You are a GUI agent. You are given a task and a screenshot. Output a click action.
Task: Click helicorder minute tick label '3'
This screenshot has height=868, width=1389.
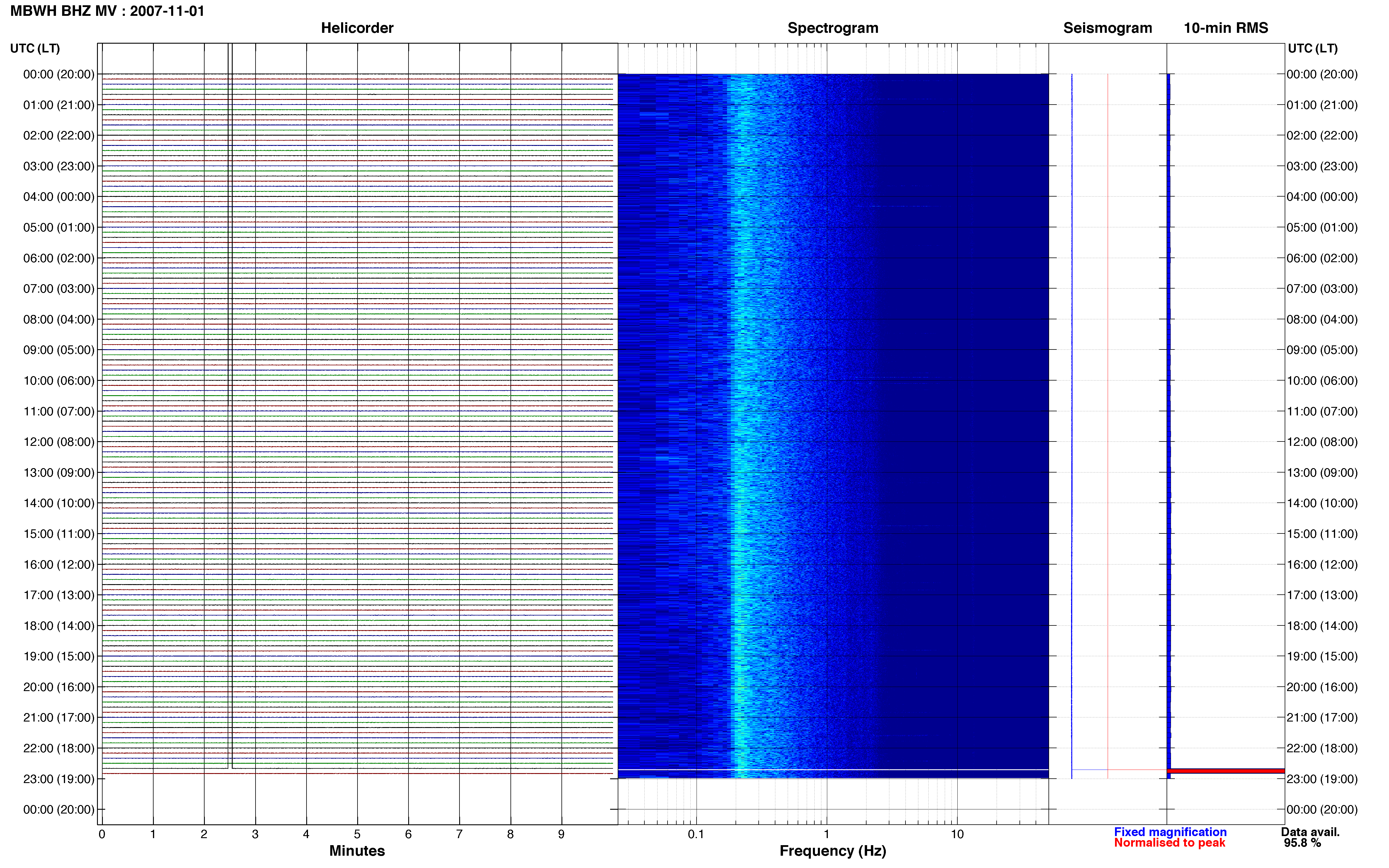pos(255,835)
